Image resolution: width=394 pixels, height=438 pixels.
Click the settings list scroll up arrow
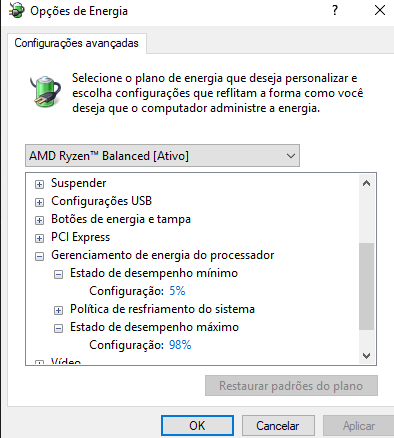(366, 183)
